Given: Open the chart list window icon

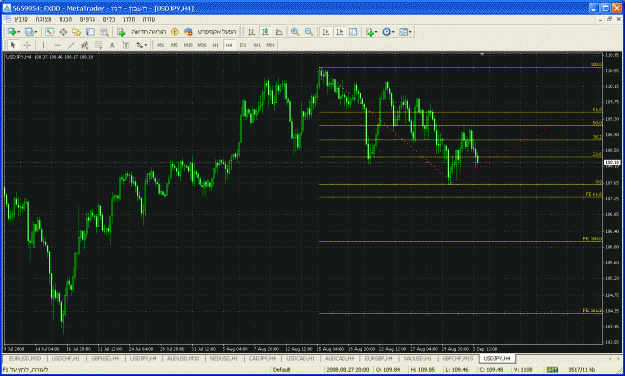Looking at the screenshot, I should (353, 32).
